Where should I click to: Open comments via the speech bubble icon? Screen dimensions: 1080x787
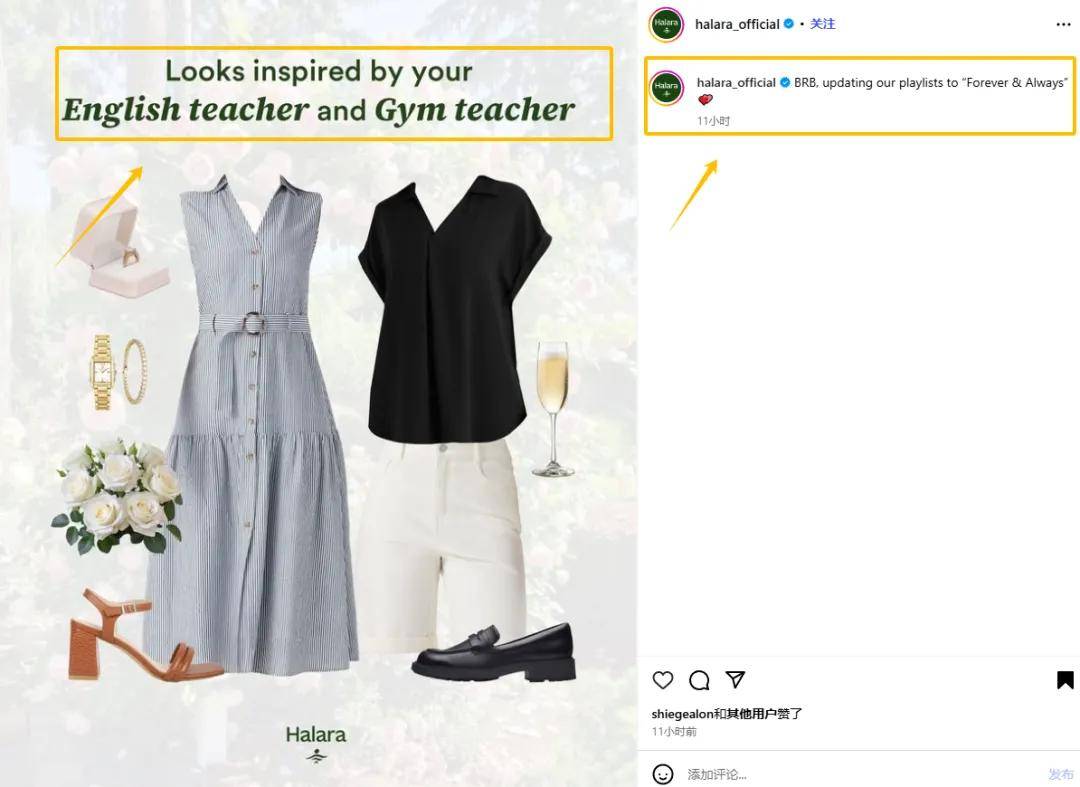click(699, 680)
